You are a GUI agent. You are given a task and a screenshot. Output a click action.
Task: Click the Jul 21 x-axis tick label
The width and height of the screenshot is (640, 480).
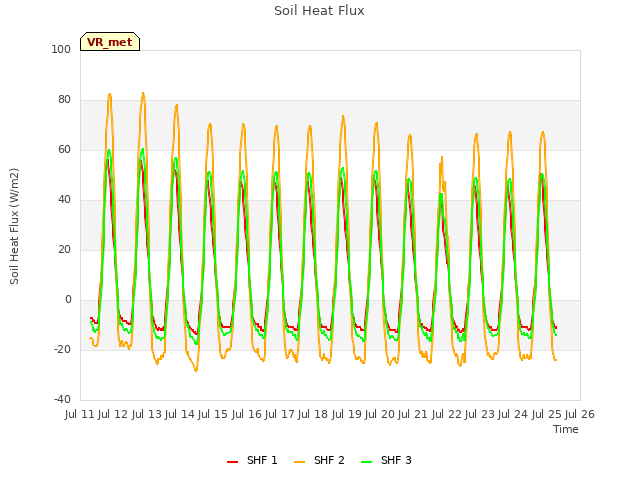point(413,414)
